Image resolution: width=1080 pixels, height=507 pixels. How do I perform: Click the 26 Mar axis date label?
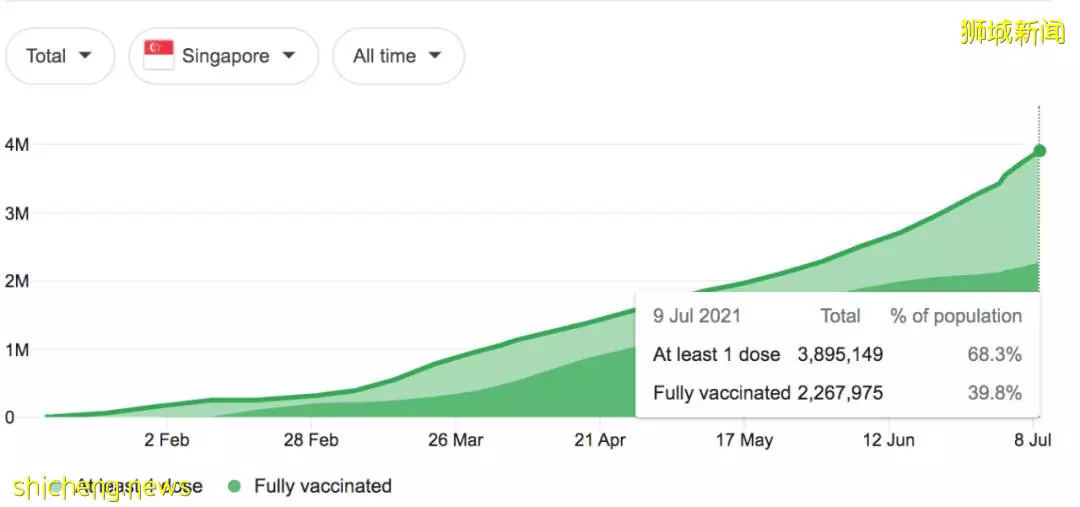pyautogui.click(x=455, y=439)
